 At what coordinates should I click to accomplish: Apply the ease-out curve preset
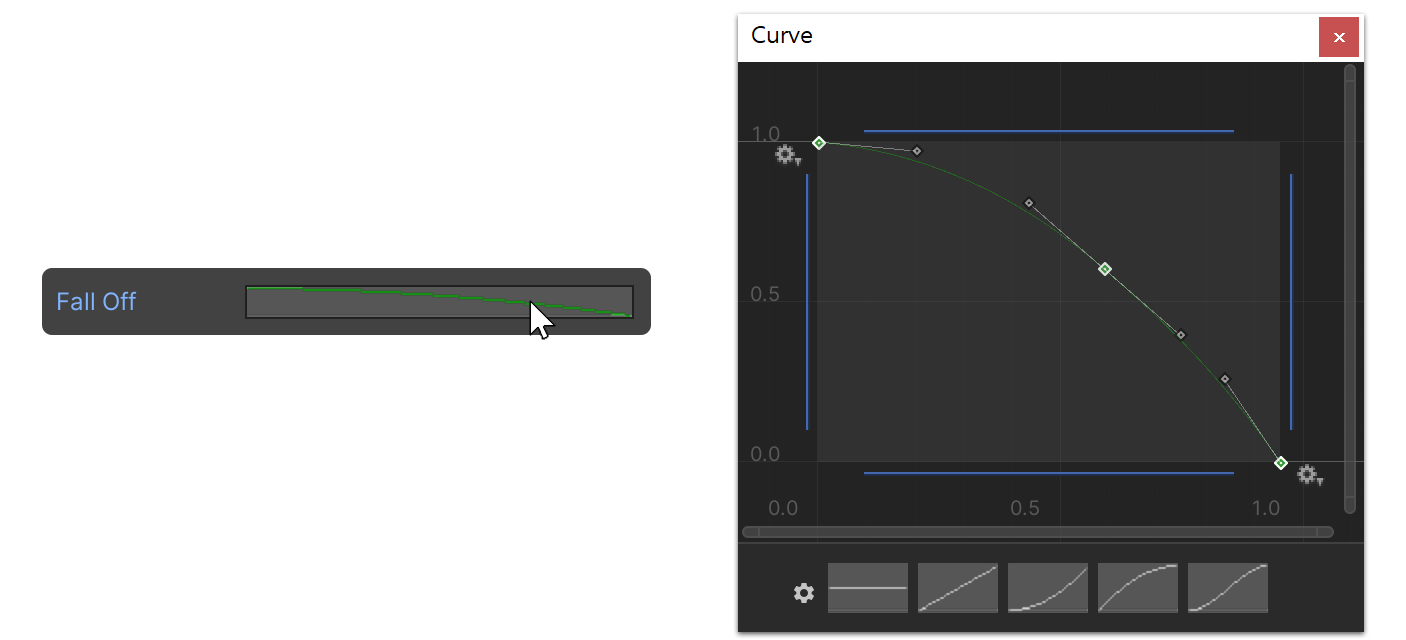click(x=1138, y=588)
